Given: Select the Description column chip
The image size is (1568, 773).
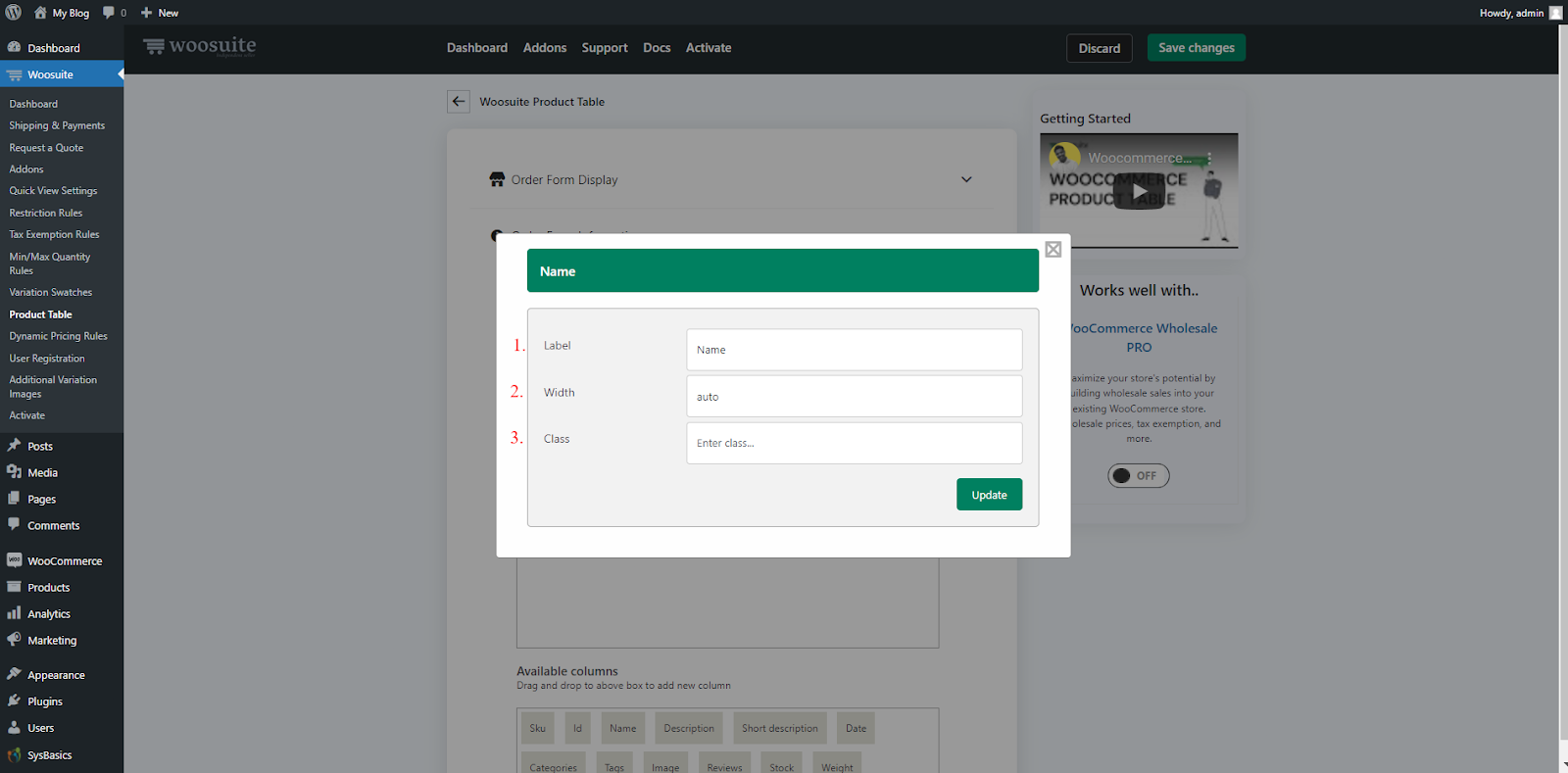Looking at the screenshot, I should pyautogui.click(x=689, y=728).
